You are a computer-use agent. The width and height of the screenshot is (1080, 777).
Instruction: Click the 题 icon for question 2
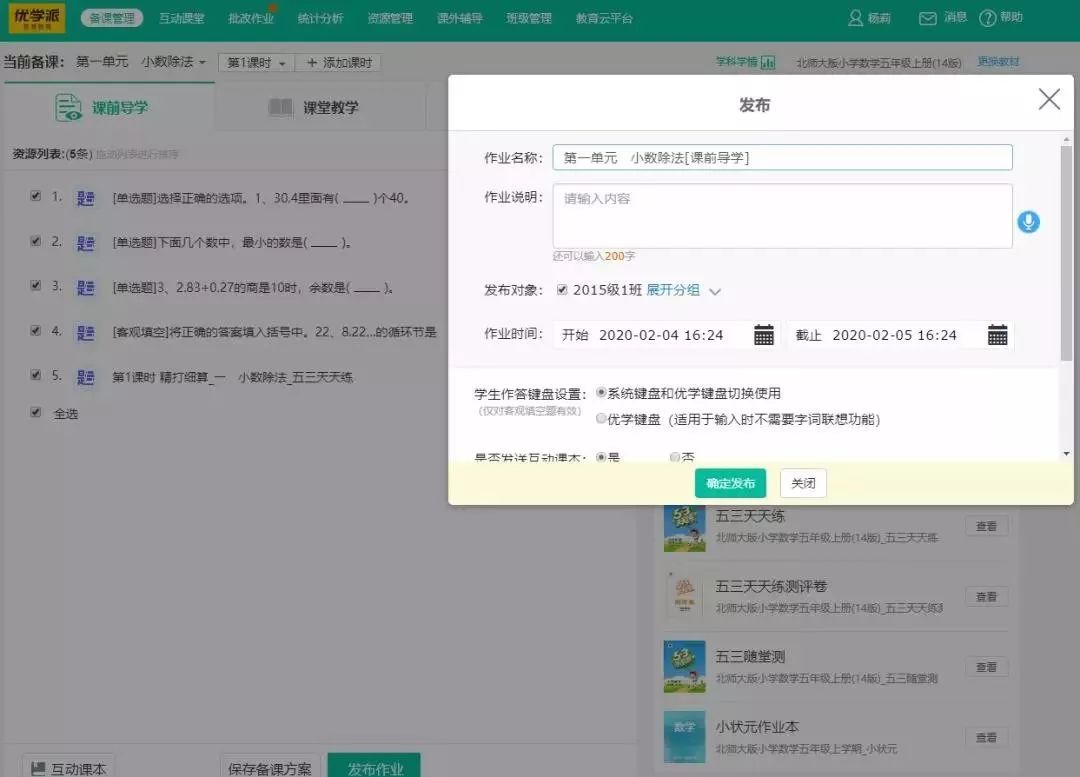(85, 243)
